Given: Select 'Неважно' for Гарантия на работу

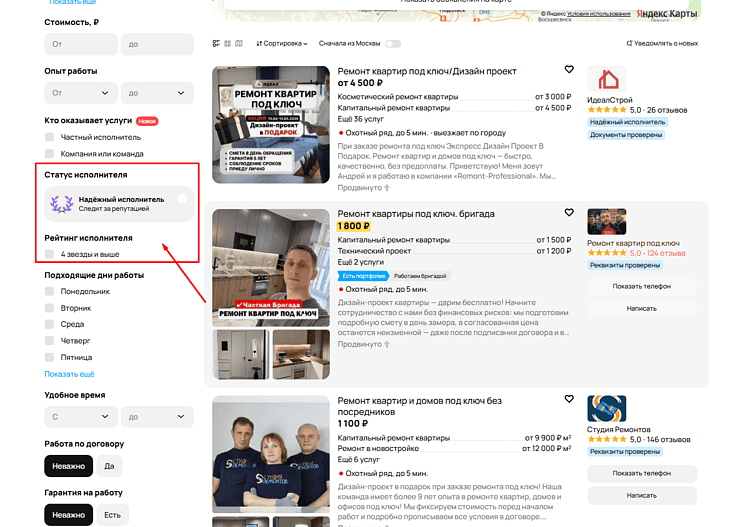Looking at the screenshot, I should (x=68, y=515).
